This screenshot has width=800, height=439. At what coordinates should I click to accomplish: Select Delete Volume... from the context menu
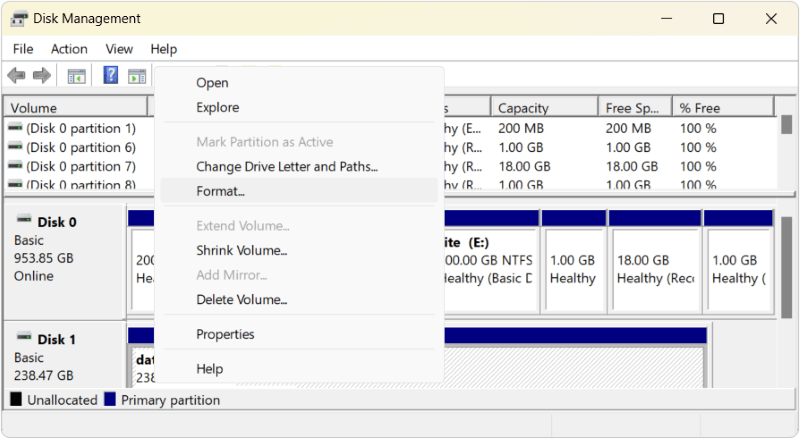241,299
